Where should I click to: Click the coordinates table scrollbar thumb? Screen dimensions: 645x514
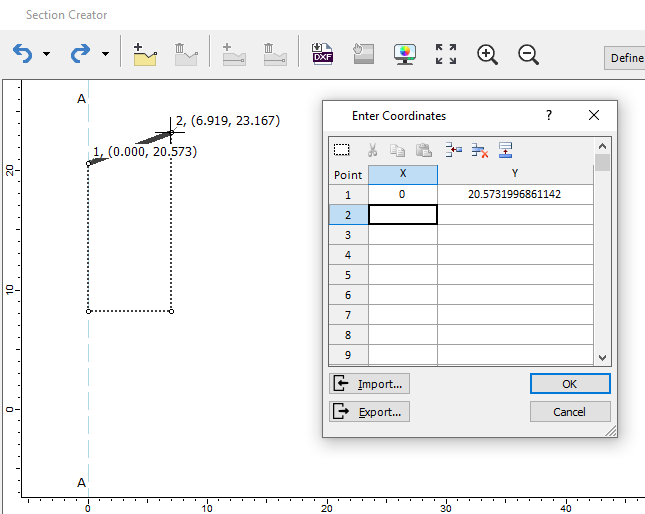coord(602,163)
